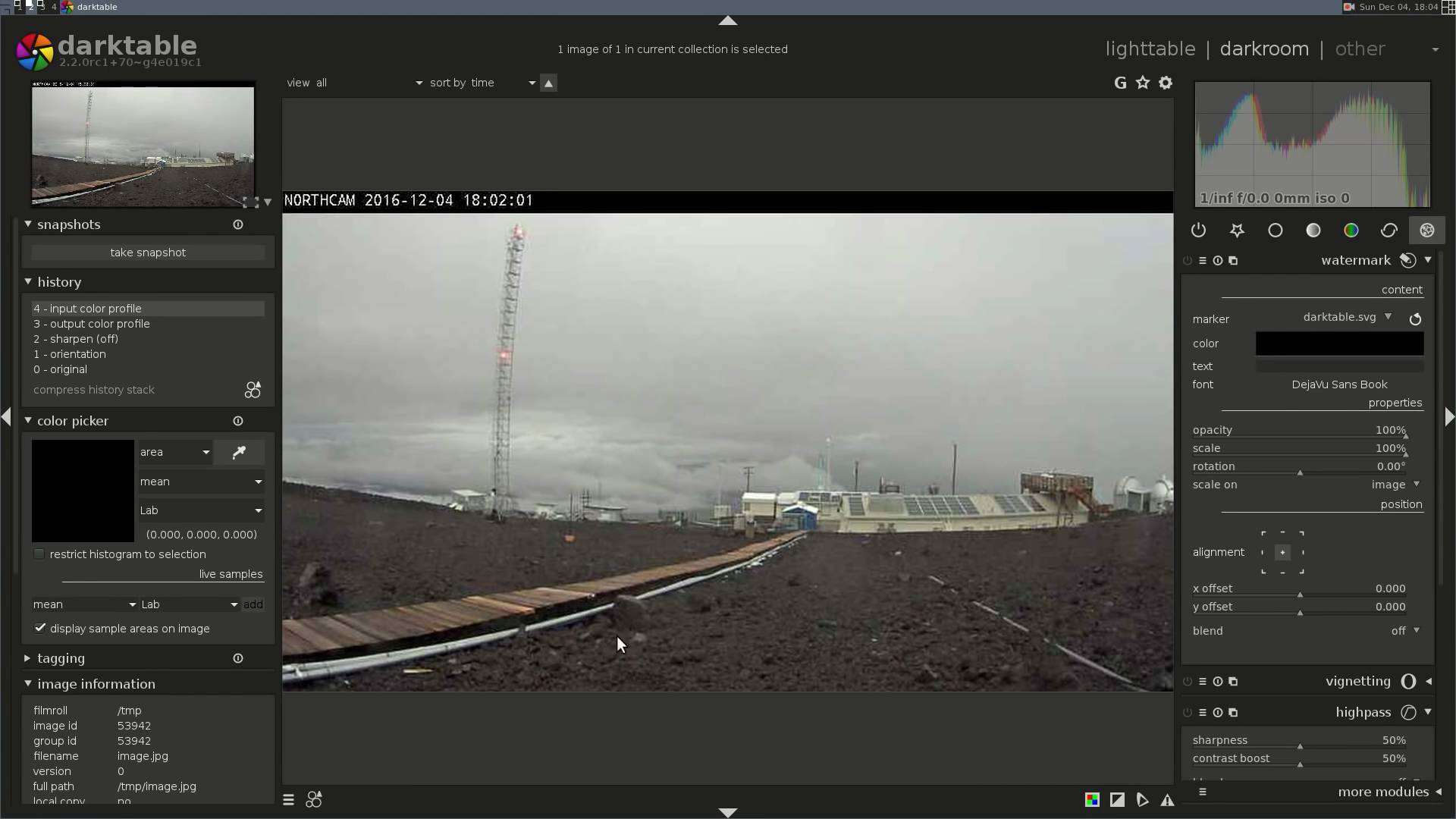
Task: Reload watermarks using refresh icon
Action: point(1415,319)
